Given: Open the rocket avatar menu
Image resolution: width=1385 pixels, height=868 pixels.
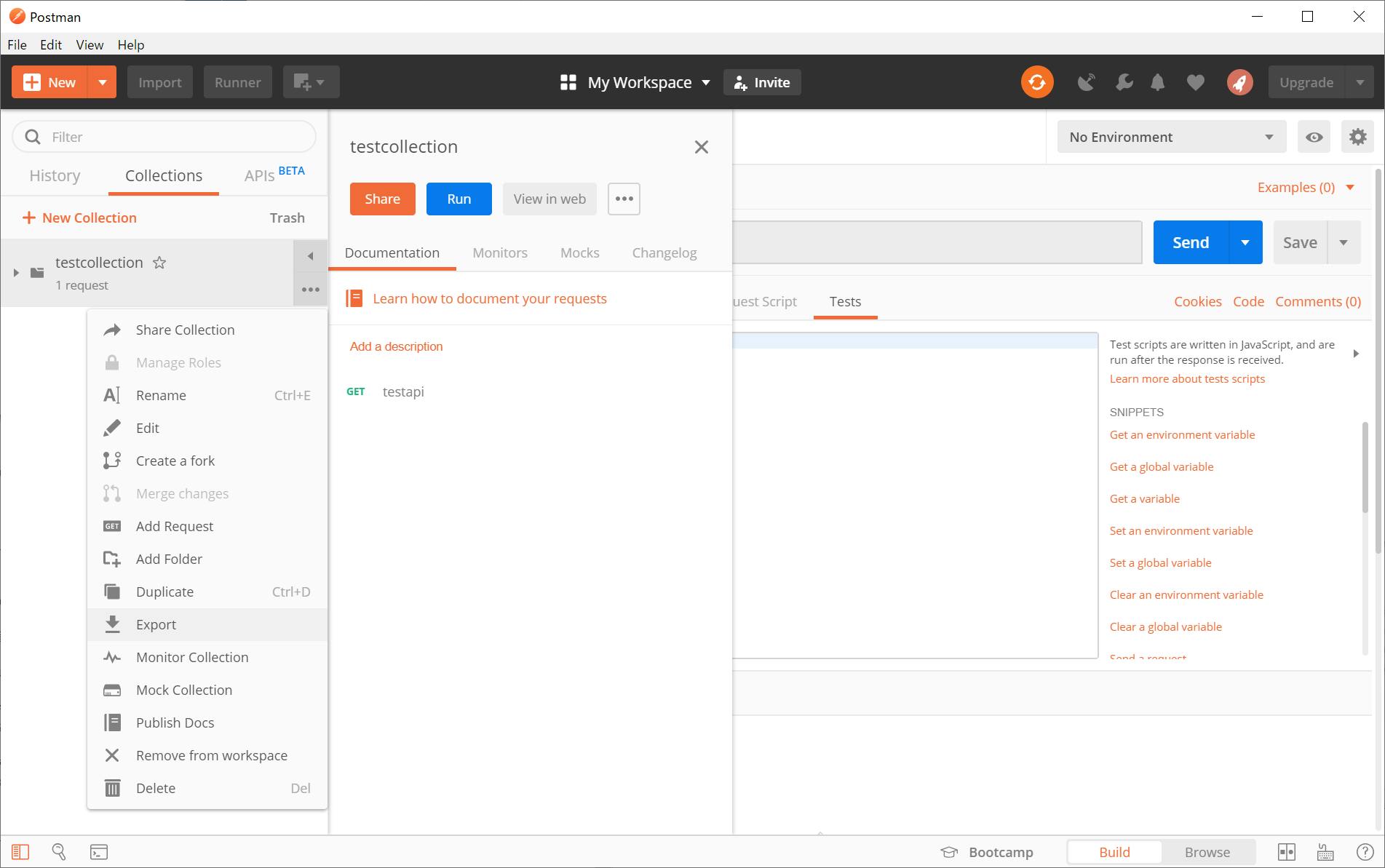Looking at the screenshot, I should 1239,82.
